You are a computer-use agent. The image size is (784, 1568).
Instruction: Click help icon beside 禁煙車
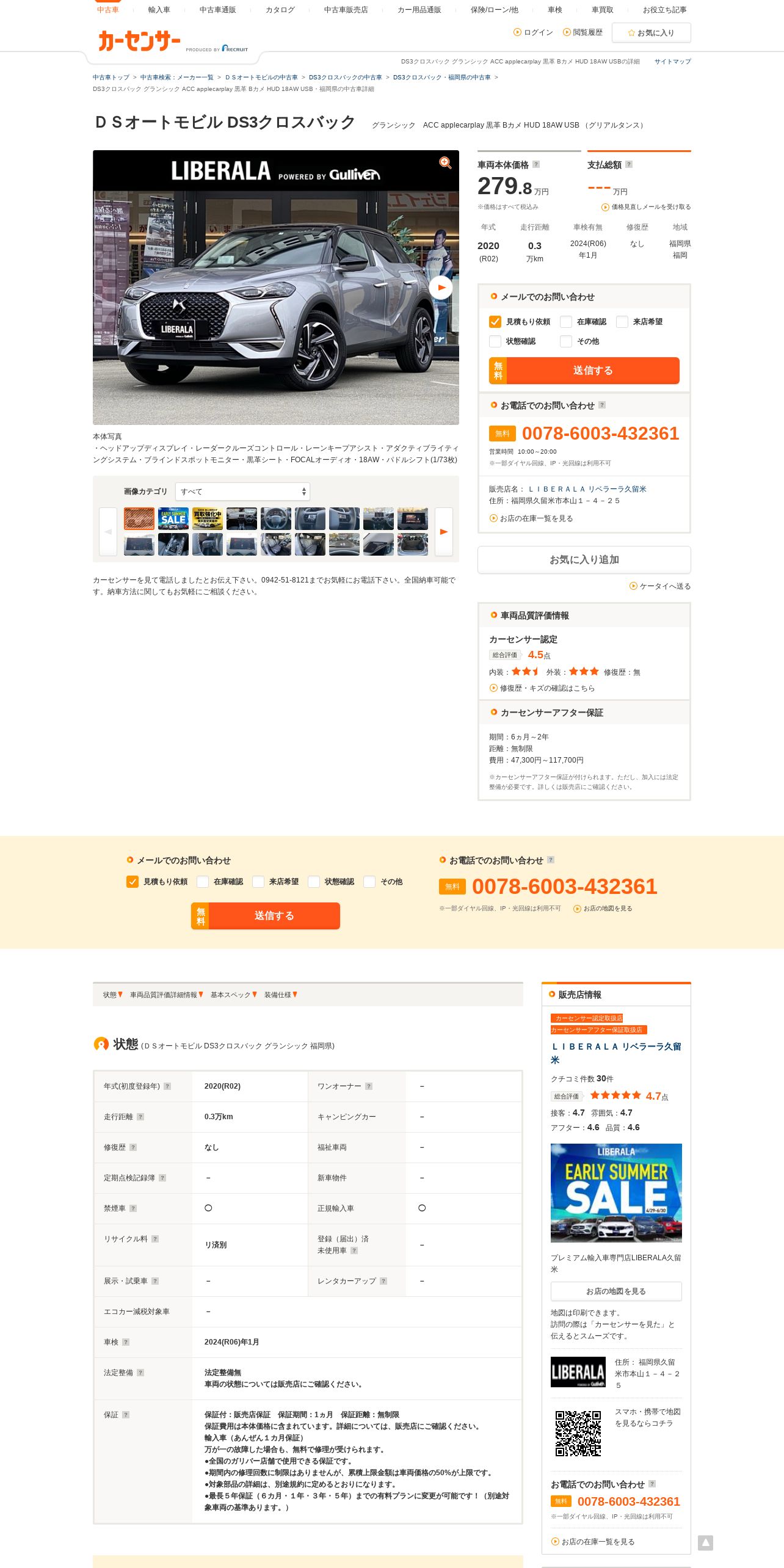click(x=133, y=1208)
